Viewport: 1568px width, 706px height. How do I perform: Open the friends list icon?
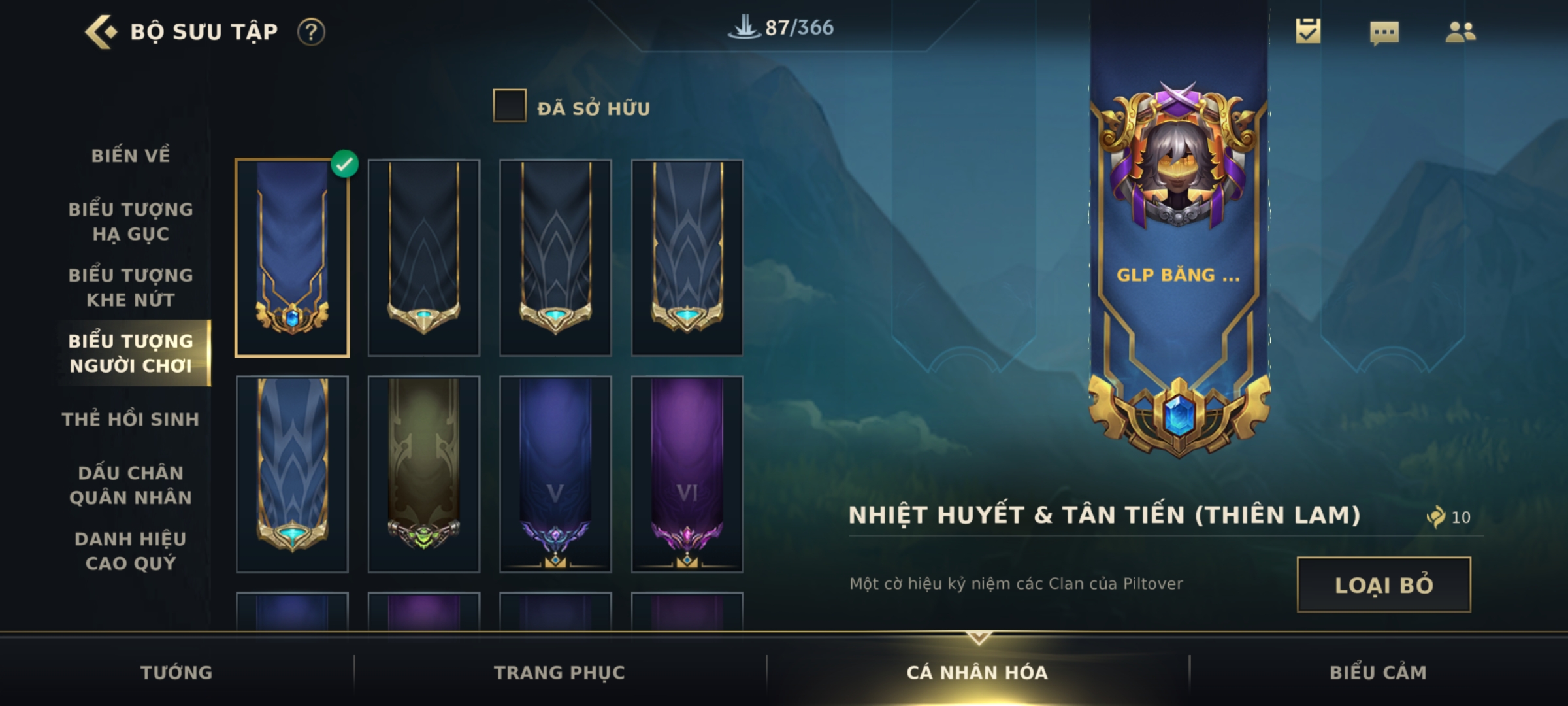(x=1460, y=32)
